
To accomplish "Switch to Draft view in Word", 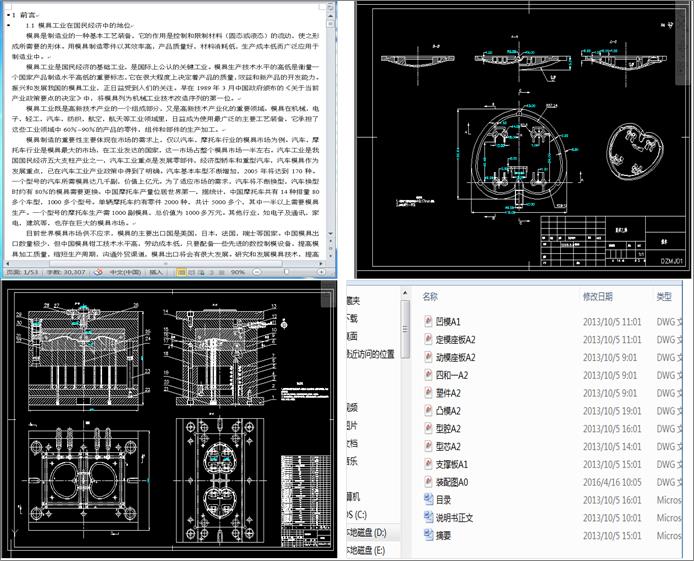I will tap(222, 272).
